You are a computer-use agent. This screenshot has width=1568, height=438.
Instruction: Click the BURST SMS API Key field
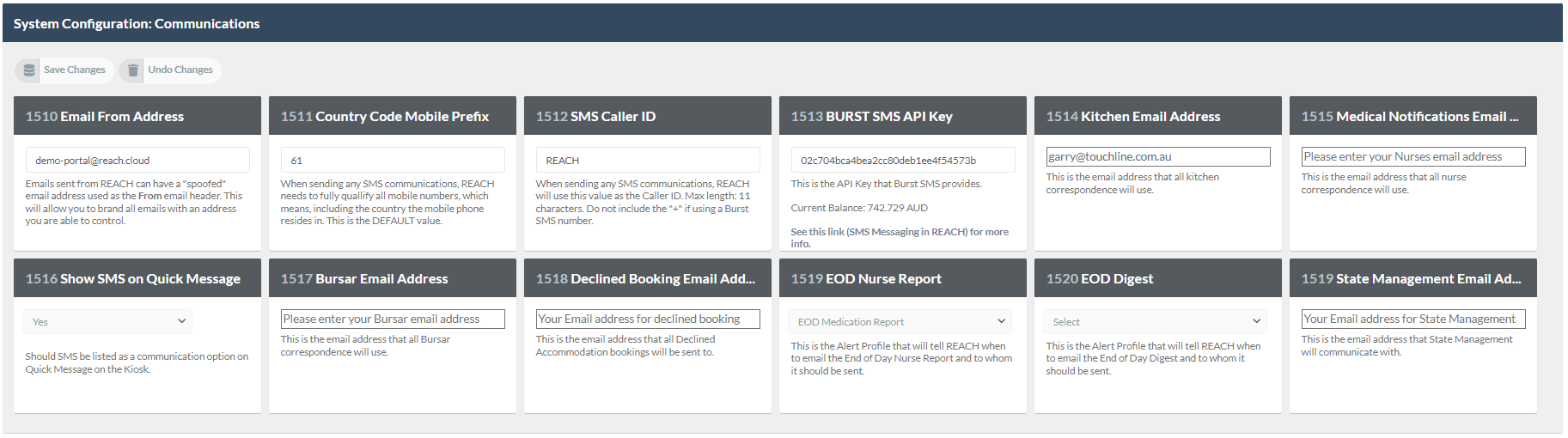(x=903, y=161)
